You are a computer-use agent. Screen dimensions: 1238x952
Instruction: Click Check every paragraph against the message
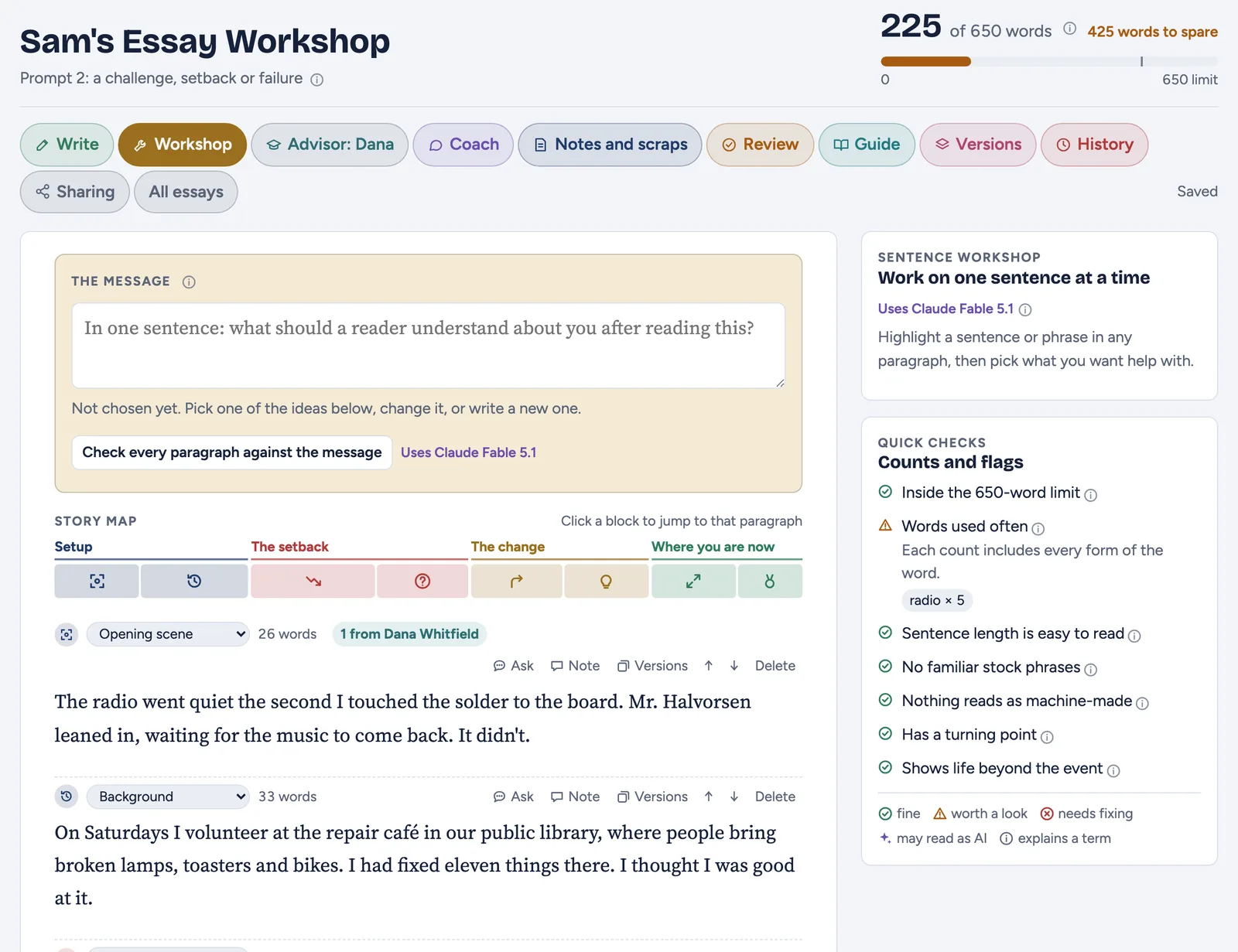(232, 452)
